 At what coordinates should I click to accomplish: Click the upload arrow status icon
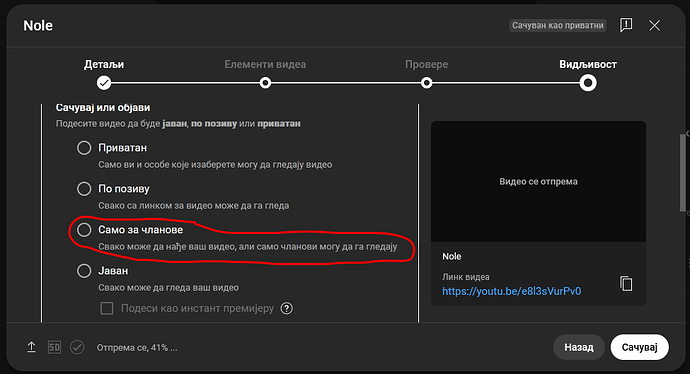(31, 348)
